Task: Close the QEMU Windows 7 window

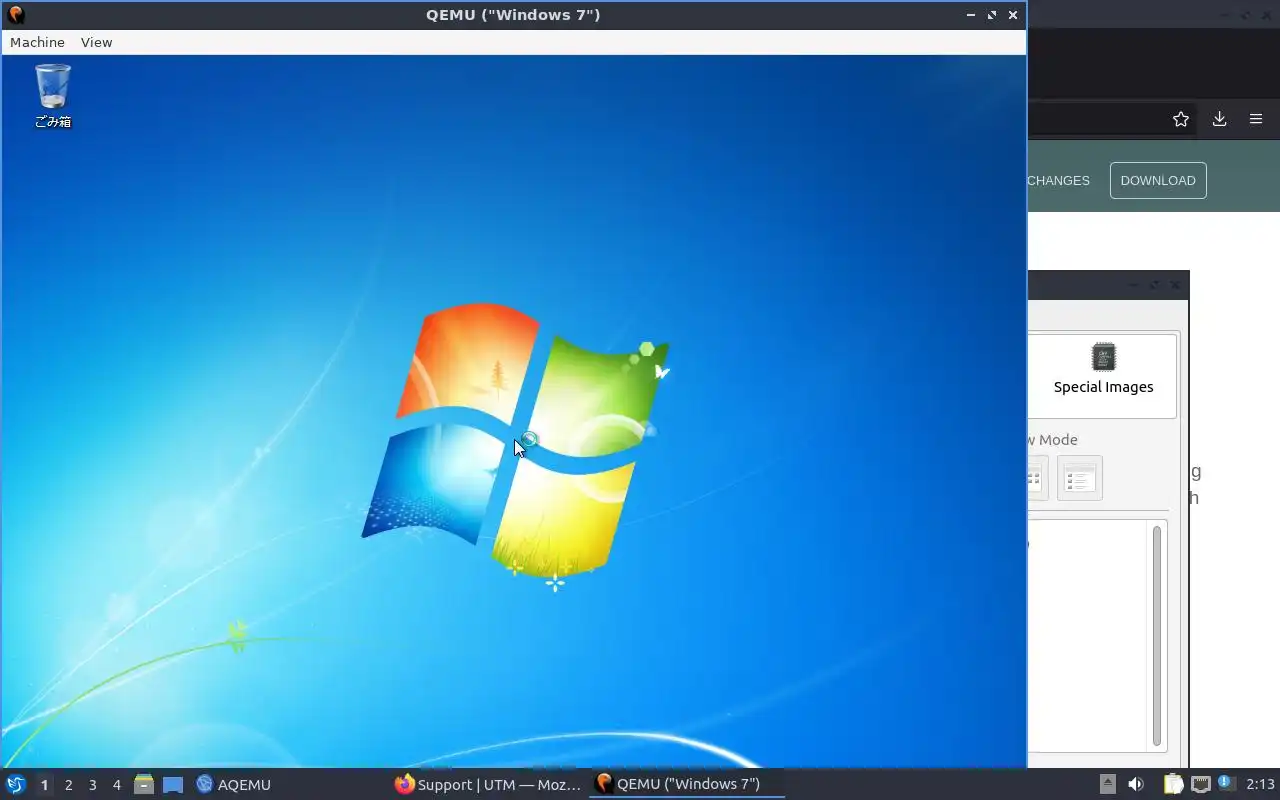Action: [x=1013, y=15]
